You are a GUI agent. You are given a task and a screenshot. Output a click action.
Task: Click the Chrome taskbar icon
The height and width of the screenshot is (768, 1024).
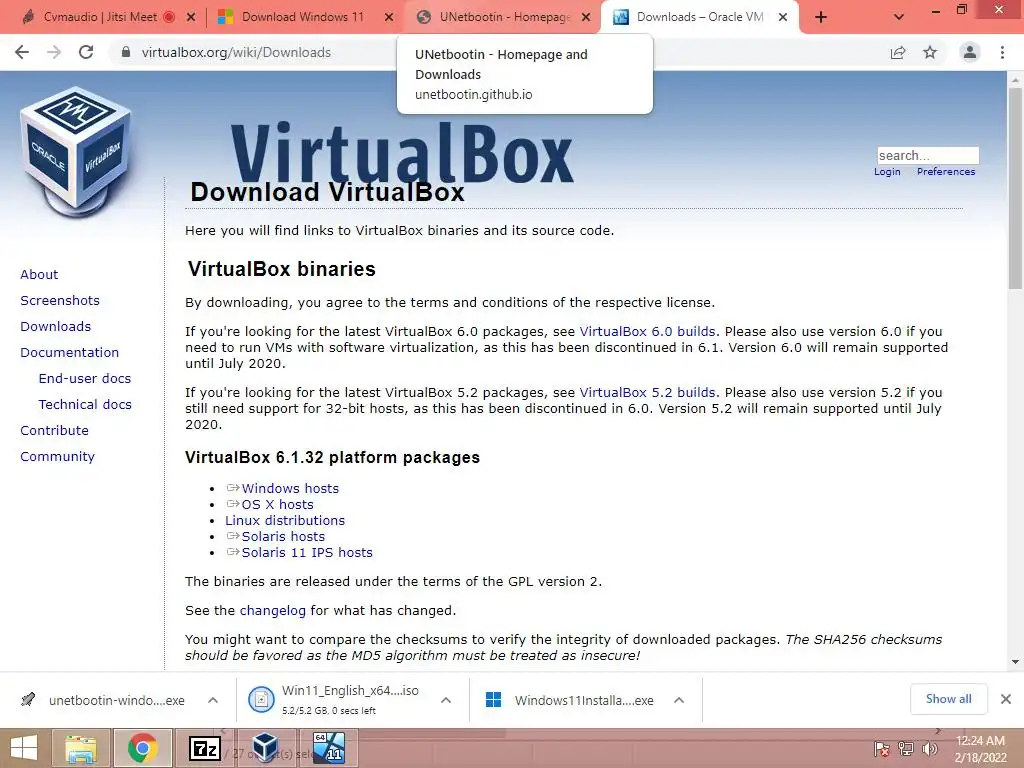pyautogui.click(x=142, y=748)
